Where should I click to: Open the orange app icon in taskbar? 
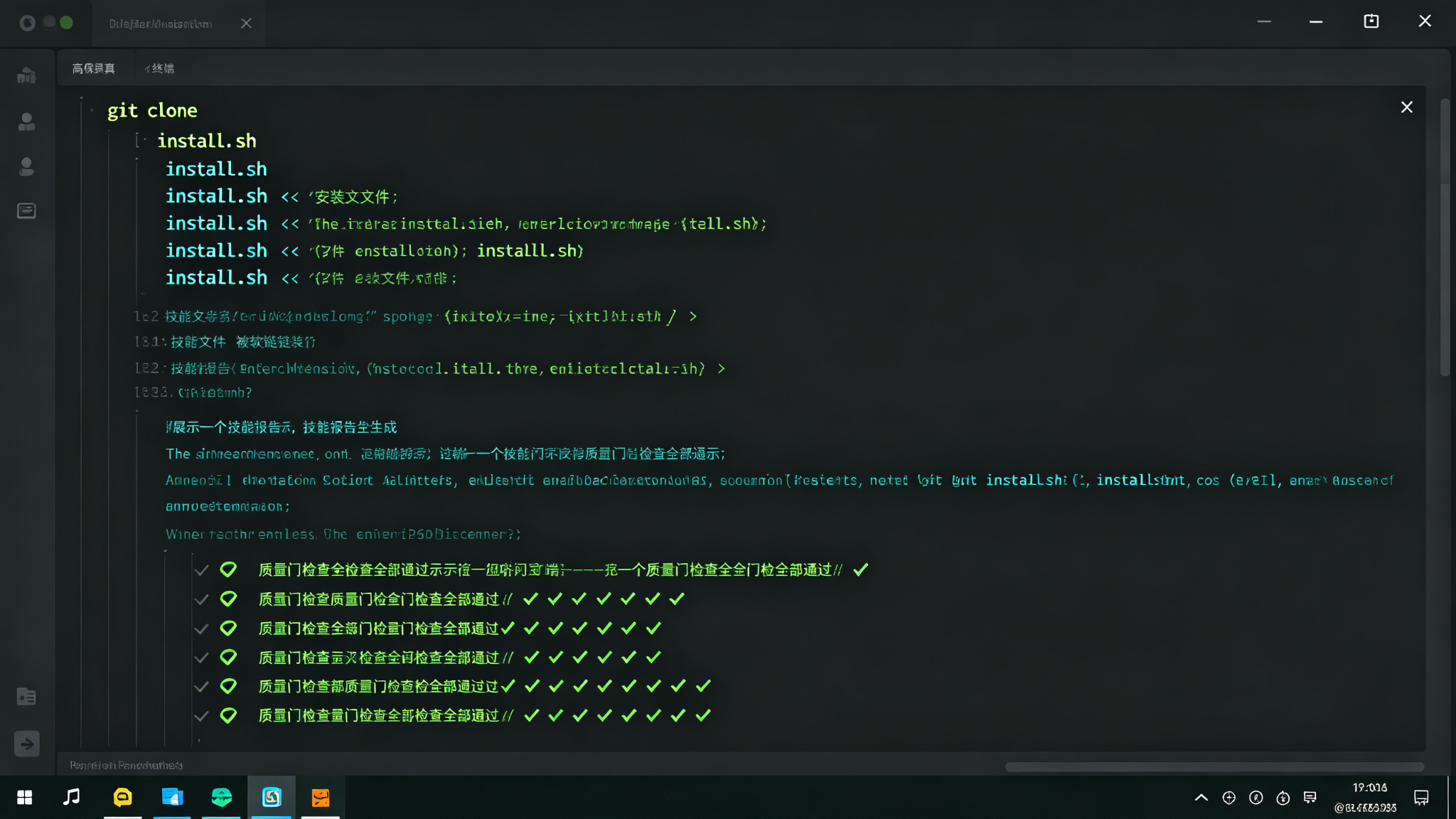(x=321, y=798)
